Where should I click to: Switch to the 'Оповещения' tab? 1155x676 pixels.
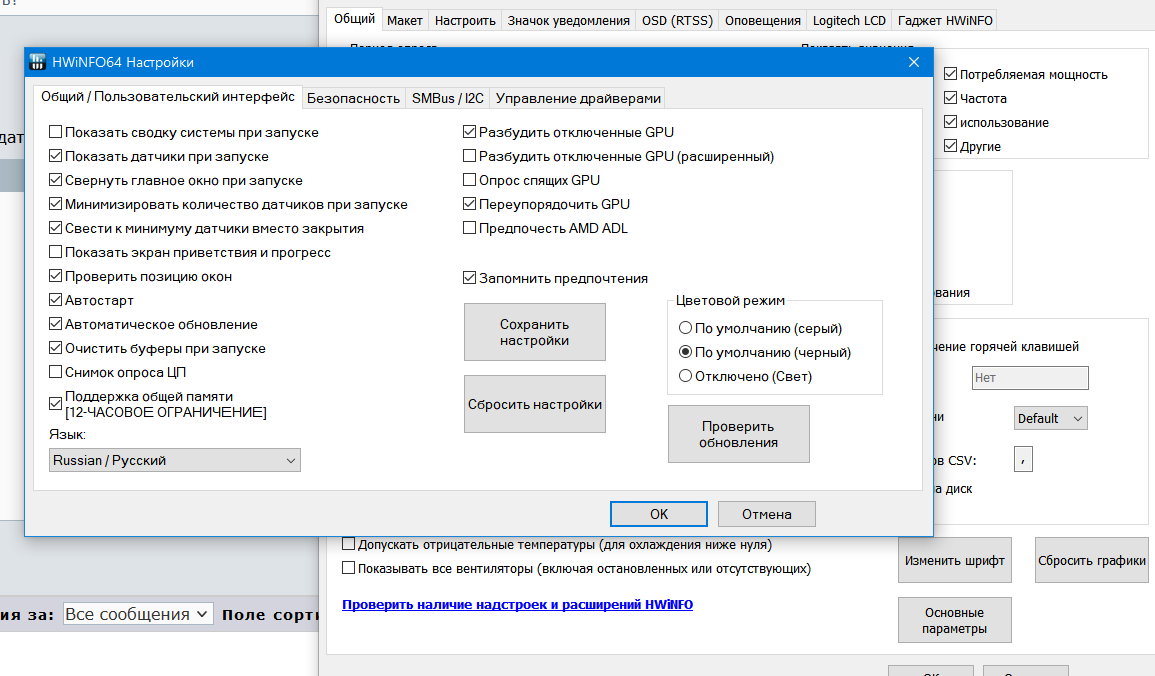pos(762,21)
